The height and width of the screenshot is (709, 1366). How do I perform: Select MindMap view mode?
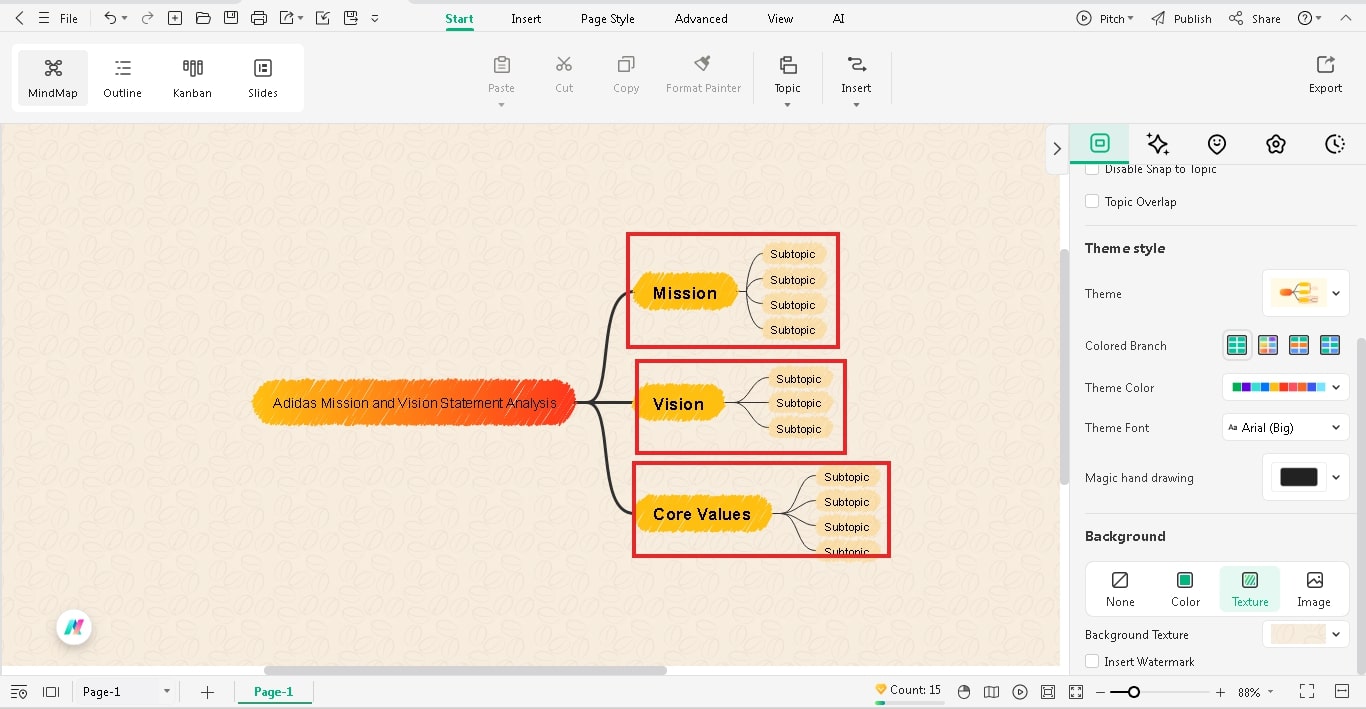click(x=53, y=78)
